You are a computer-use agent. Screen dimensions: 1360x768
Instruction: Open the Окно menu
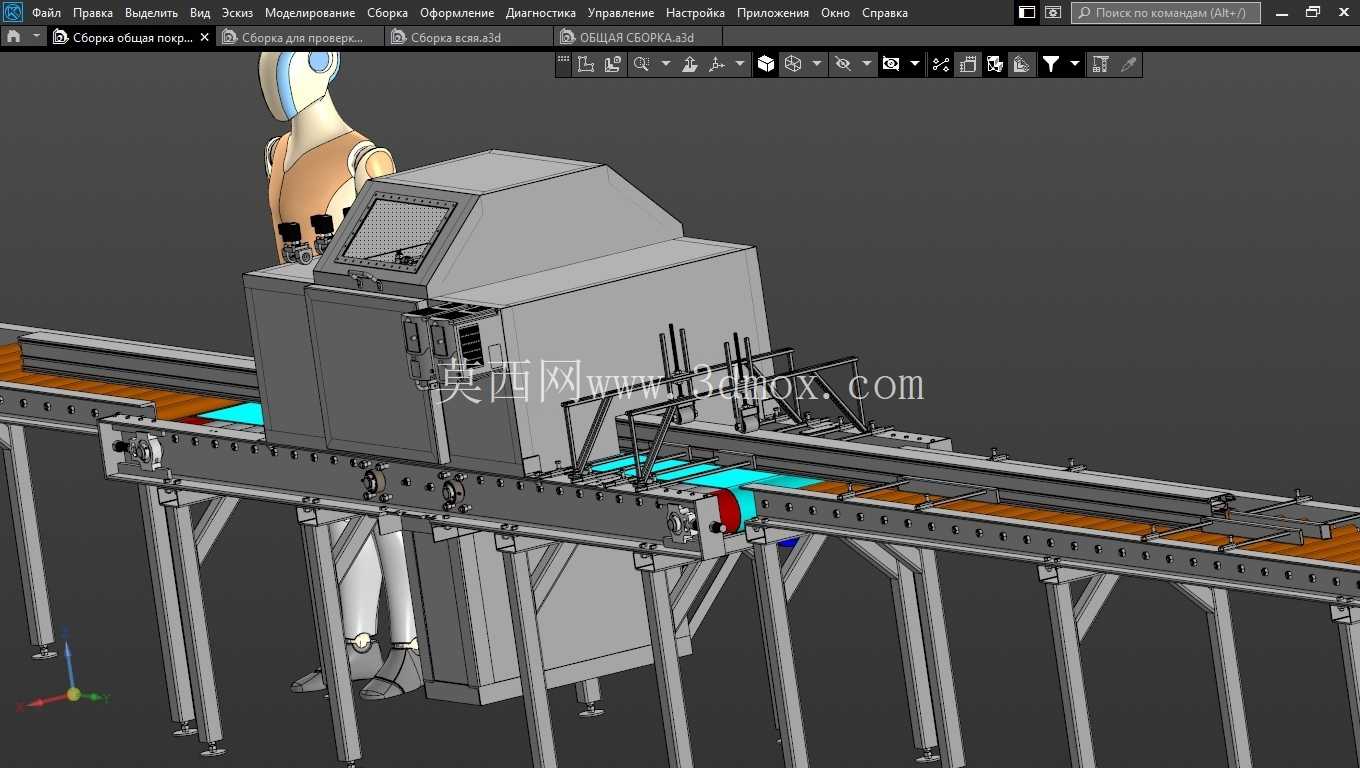pos(835,13)
